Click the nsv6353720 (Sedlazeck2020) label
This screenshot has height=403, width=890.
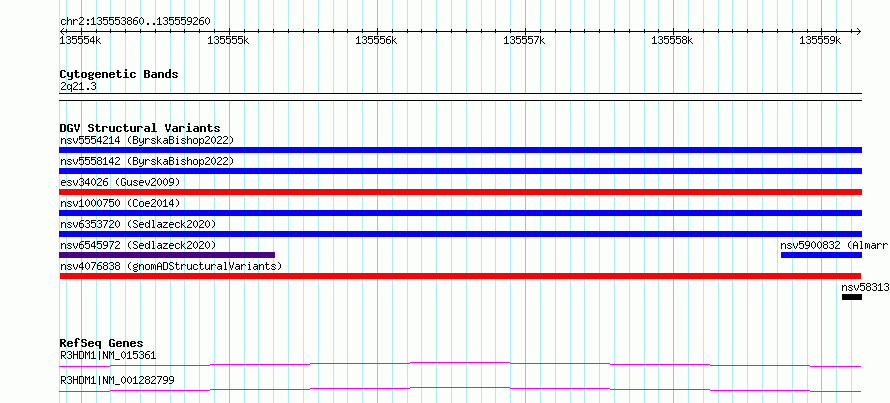[138, 224]
